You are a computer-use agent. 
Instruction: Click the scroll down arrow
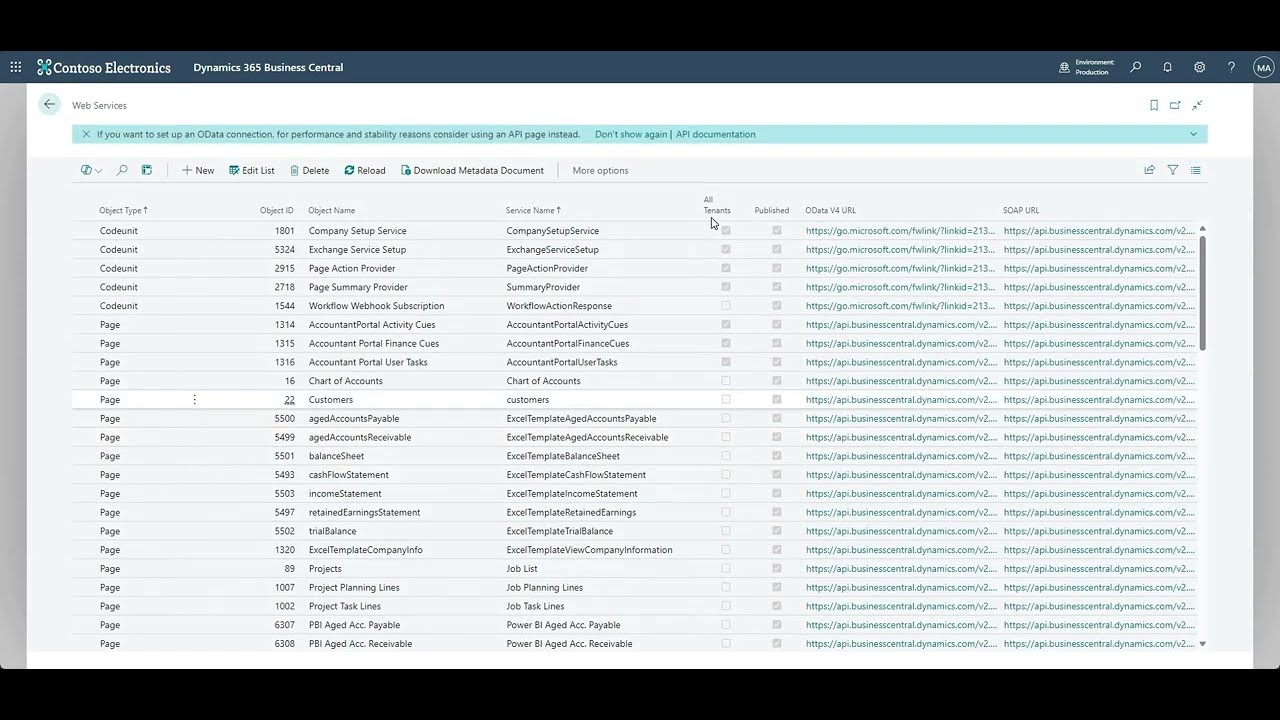tap(1202, 644)
